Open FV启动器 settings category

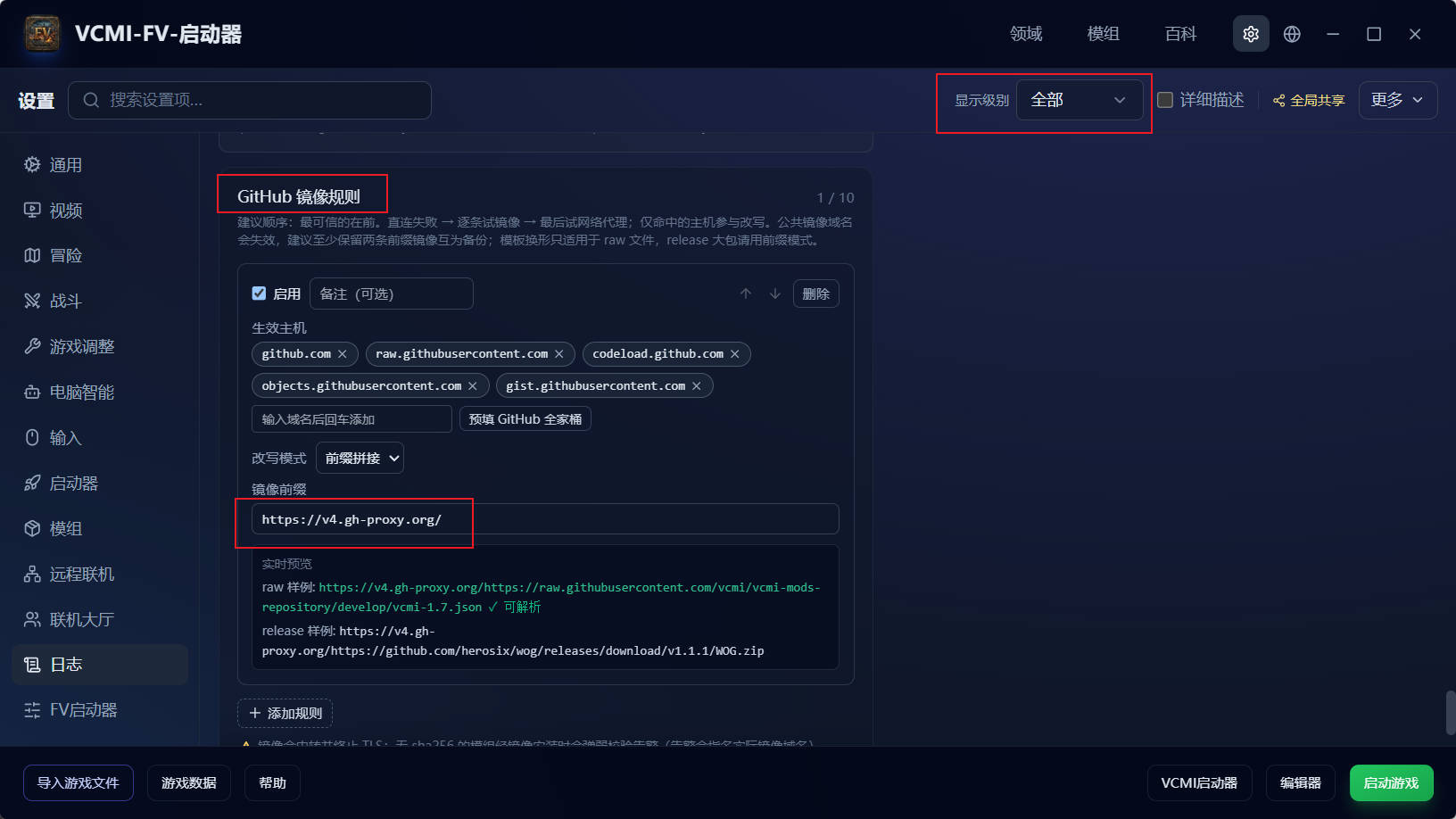coord(100,710)
